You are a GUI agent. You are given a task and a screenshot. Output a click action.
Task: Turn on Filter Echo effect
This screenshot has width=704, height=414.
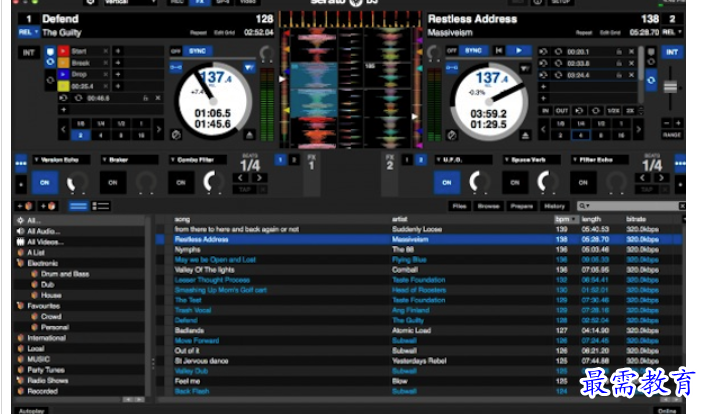(x=583, y=182)
